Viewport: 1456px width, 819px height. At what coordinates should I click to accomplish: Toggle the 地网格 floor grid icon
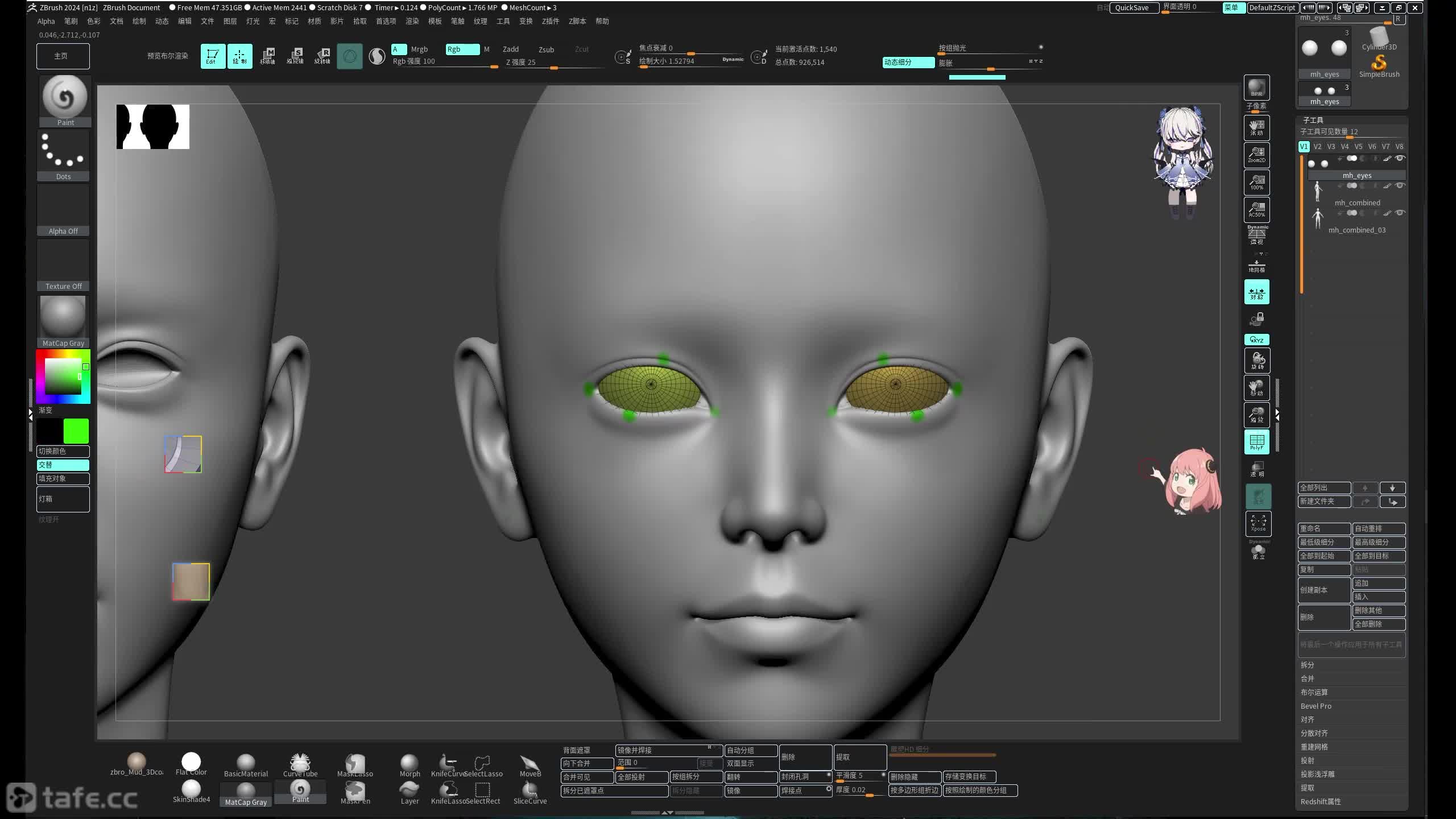(x=1257, y=265)
